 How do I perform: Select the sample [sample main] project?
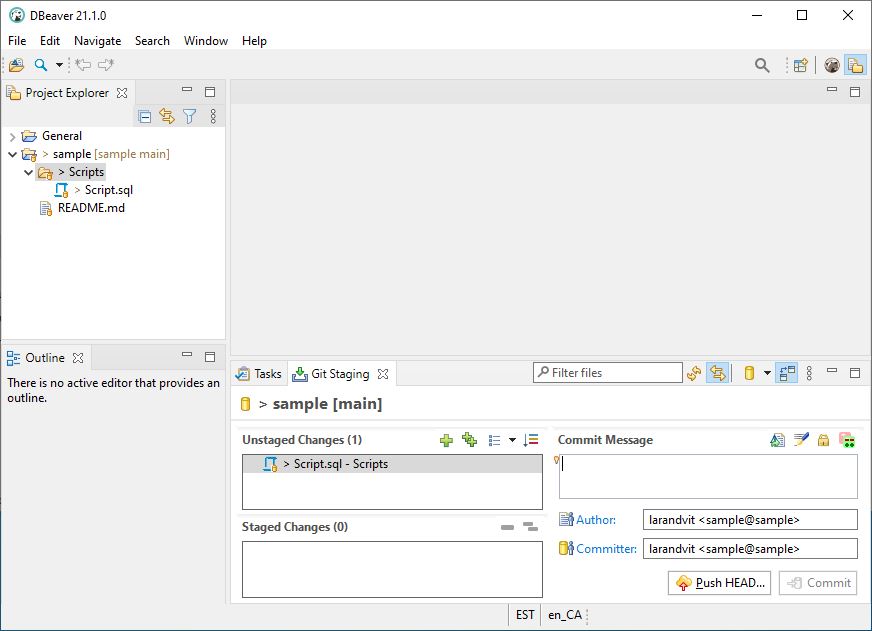(111, 154)
